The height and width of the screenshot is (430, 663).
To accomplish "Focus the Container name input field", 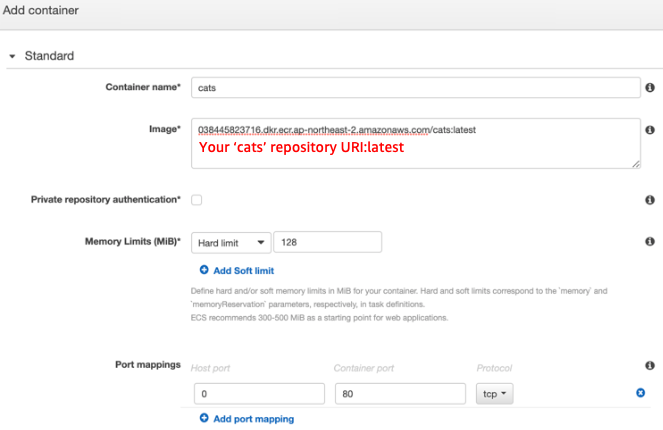I will click(416, 88).
